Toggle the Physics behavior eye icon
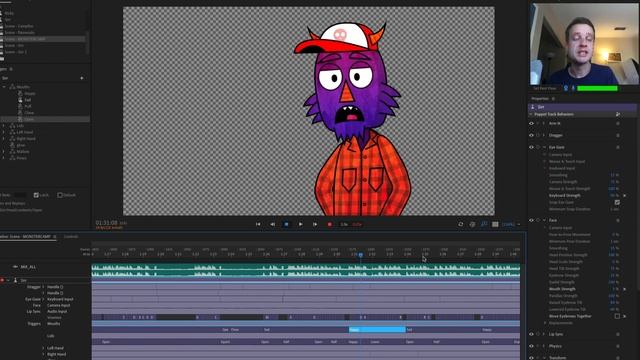 531,346
